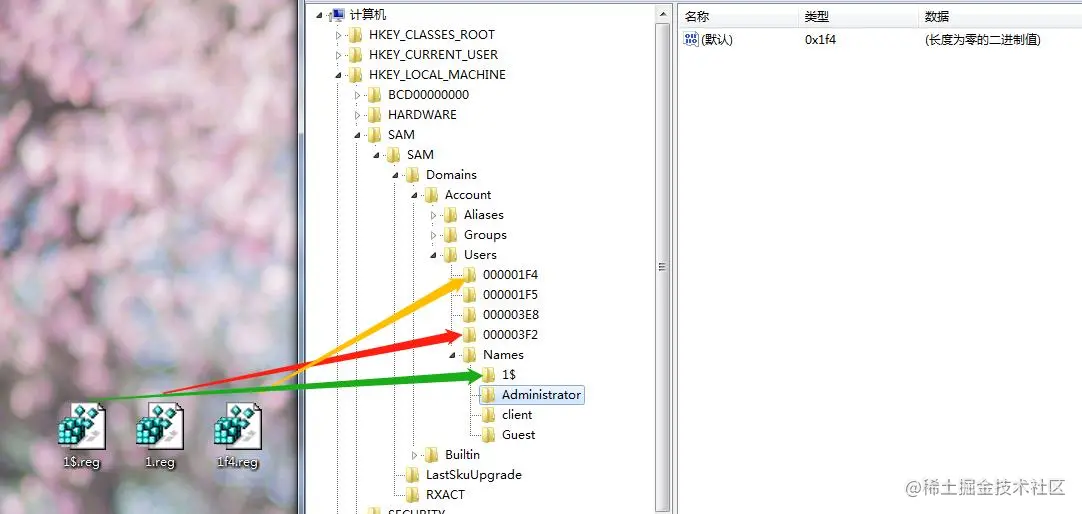The image size is (1082, 514).
Task: Select the client key label
Action: click(517, 415)
